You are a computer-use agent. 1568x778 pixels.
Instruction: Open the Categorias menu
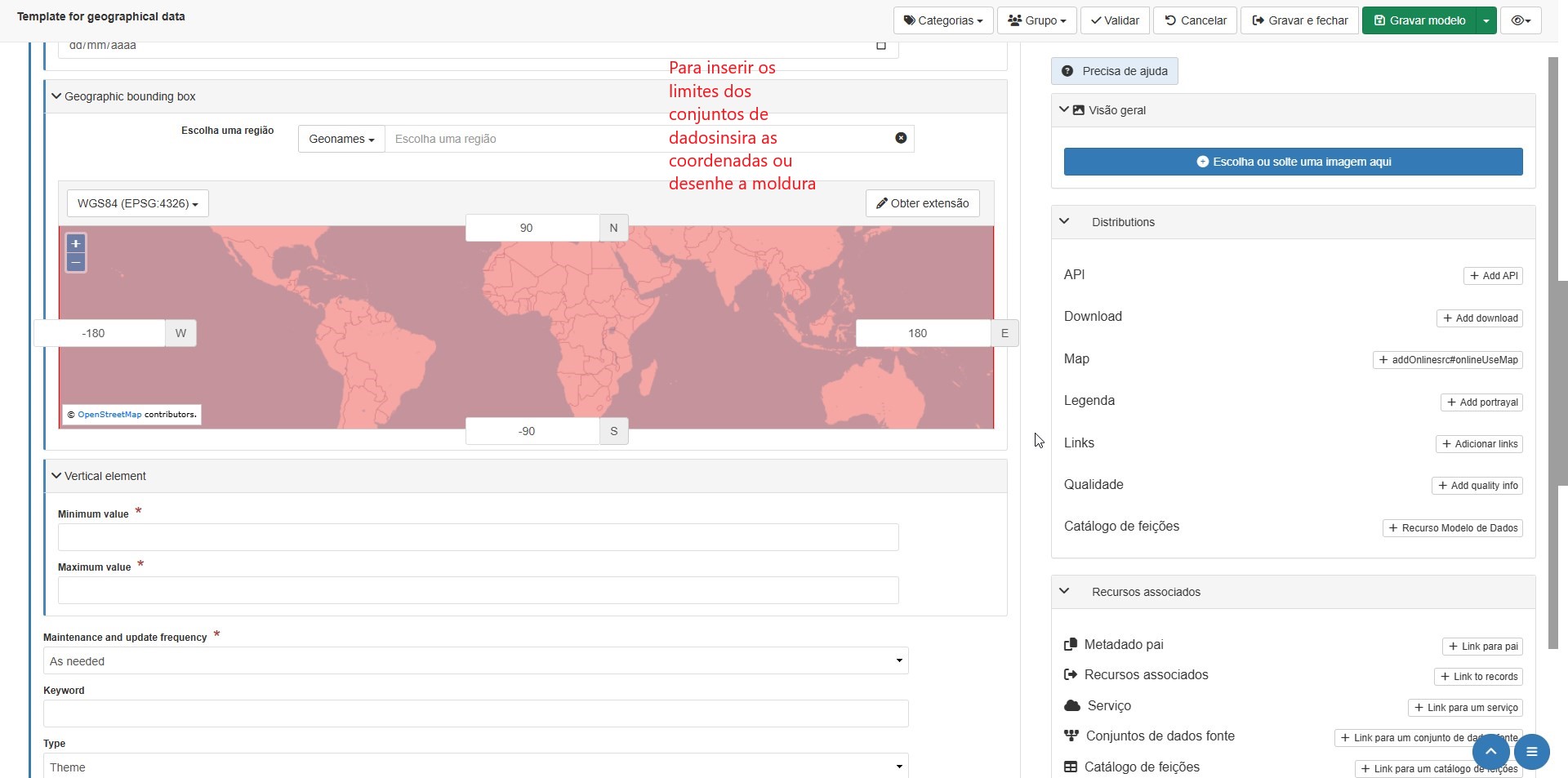942,20
